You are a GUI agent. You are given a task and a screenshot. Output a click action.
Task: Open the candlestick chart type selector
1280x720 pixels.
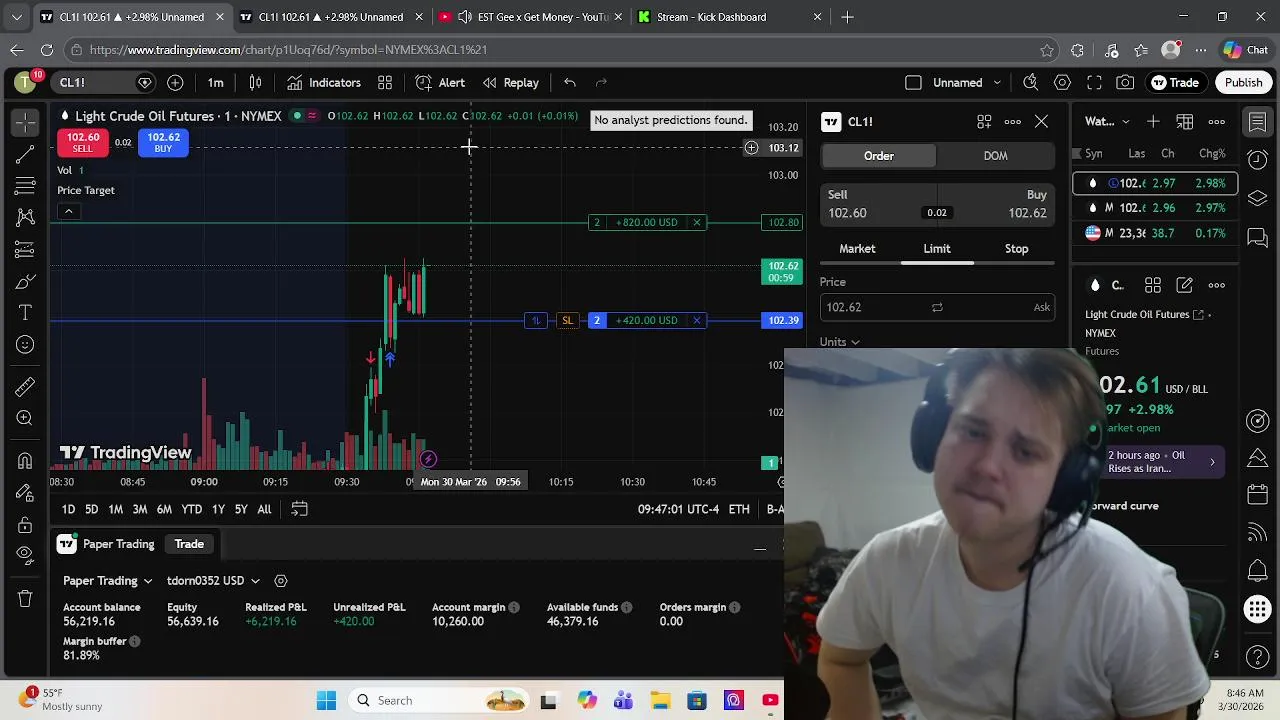click(255, 83)
